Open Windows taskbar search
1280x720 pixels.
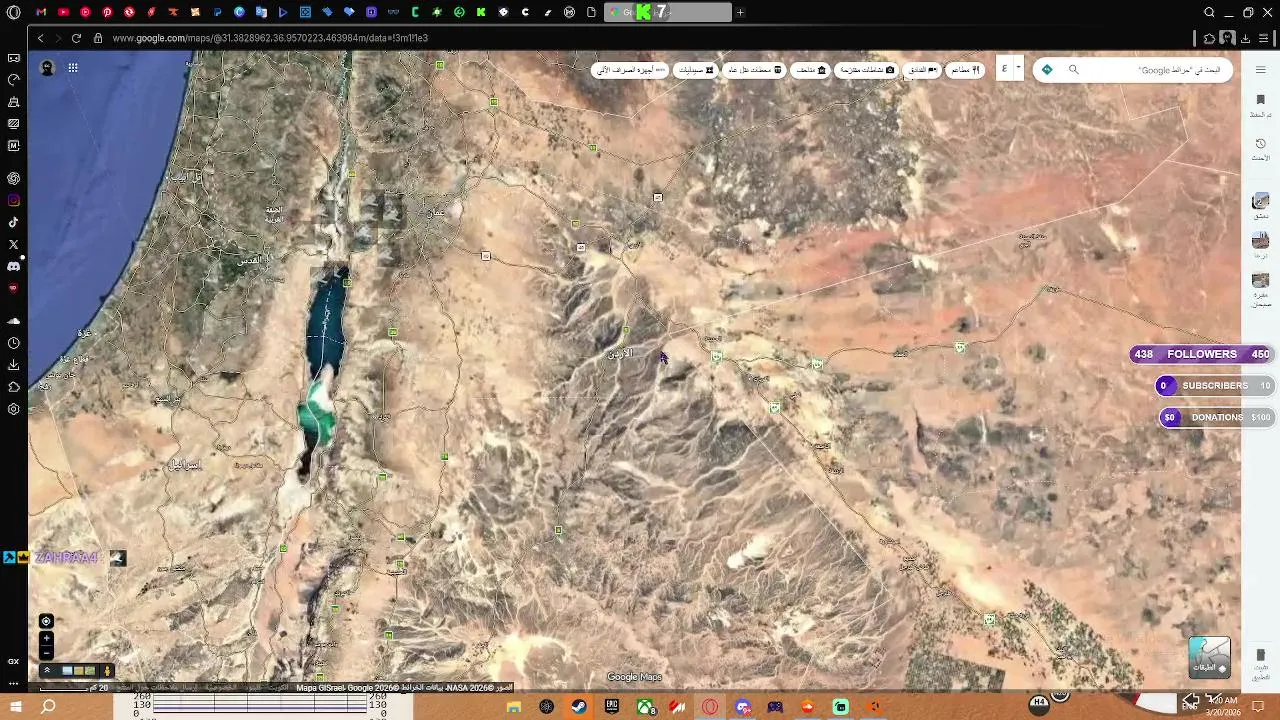pyautogui.click(x=48, y=707)
